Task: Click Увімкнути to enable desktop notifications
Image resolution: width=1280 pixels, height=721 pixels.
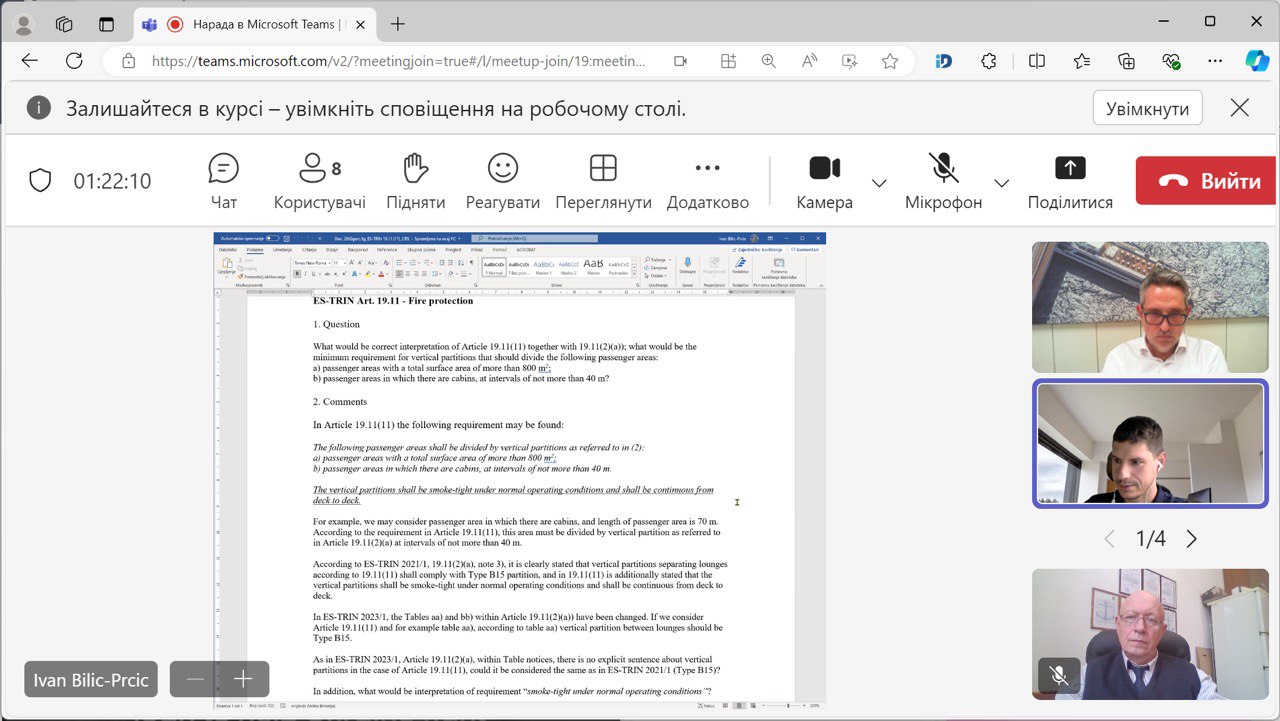Action: coord(1147,109)
